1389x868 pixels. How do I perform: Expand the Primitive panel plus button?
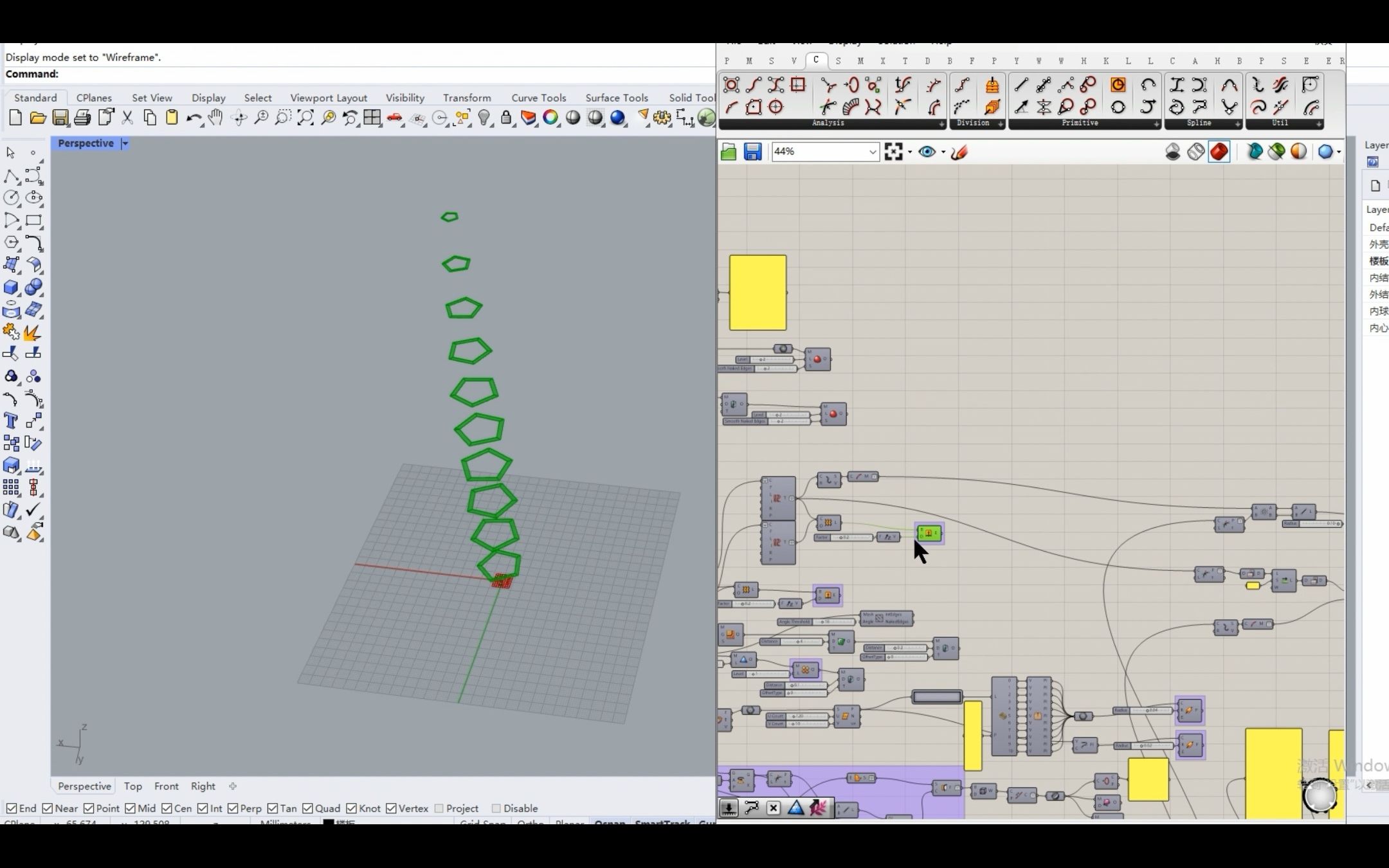click(x=1156, y=123)
